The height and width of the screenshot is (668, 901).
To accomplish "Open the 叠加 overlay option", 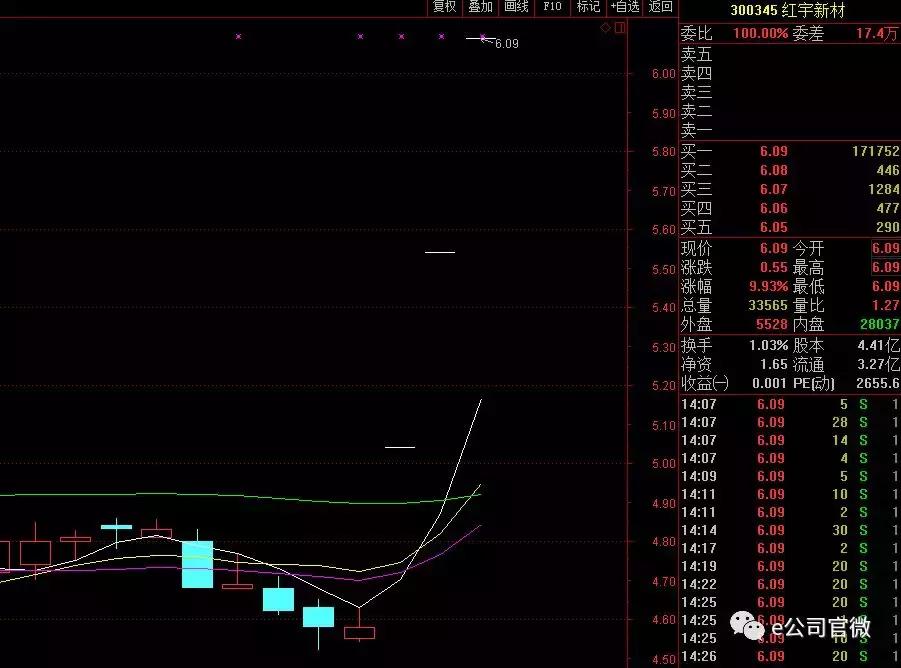I will click(480, 6).
